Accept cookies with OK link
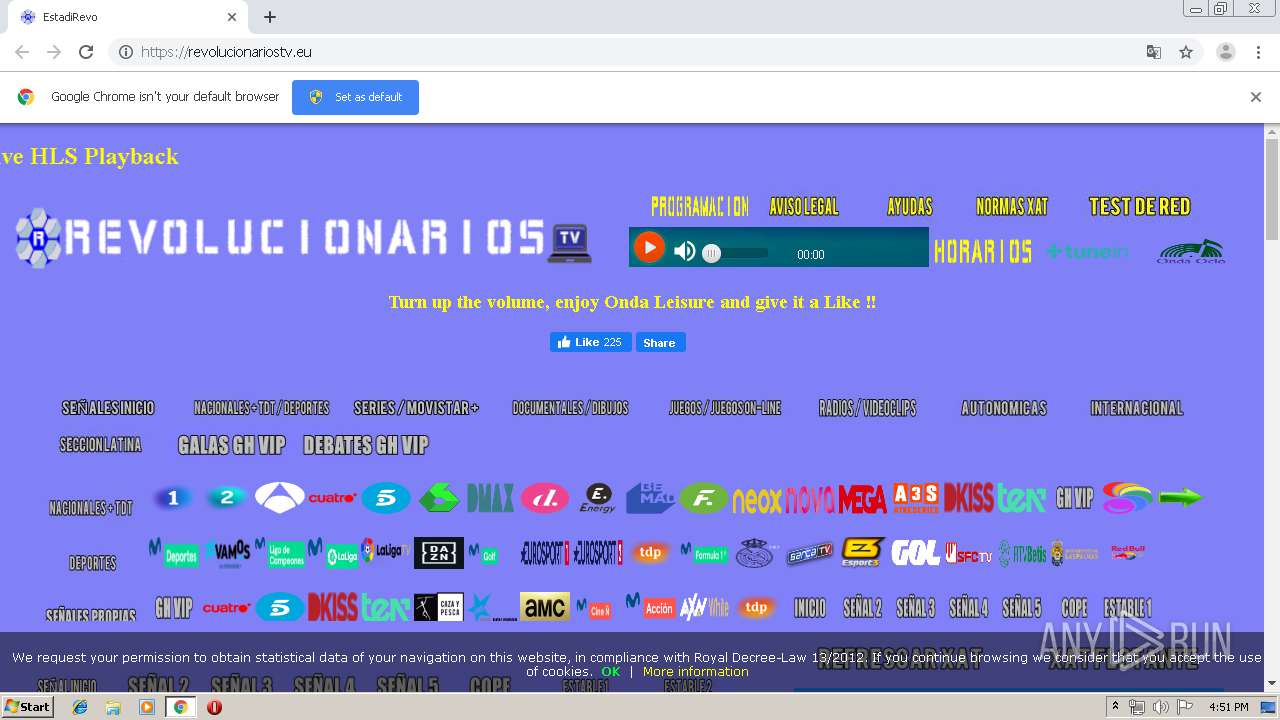This screenshot has height=720, width=1280. (x=611, y=672)
